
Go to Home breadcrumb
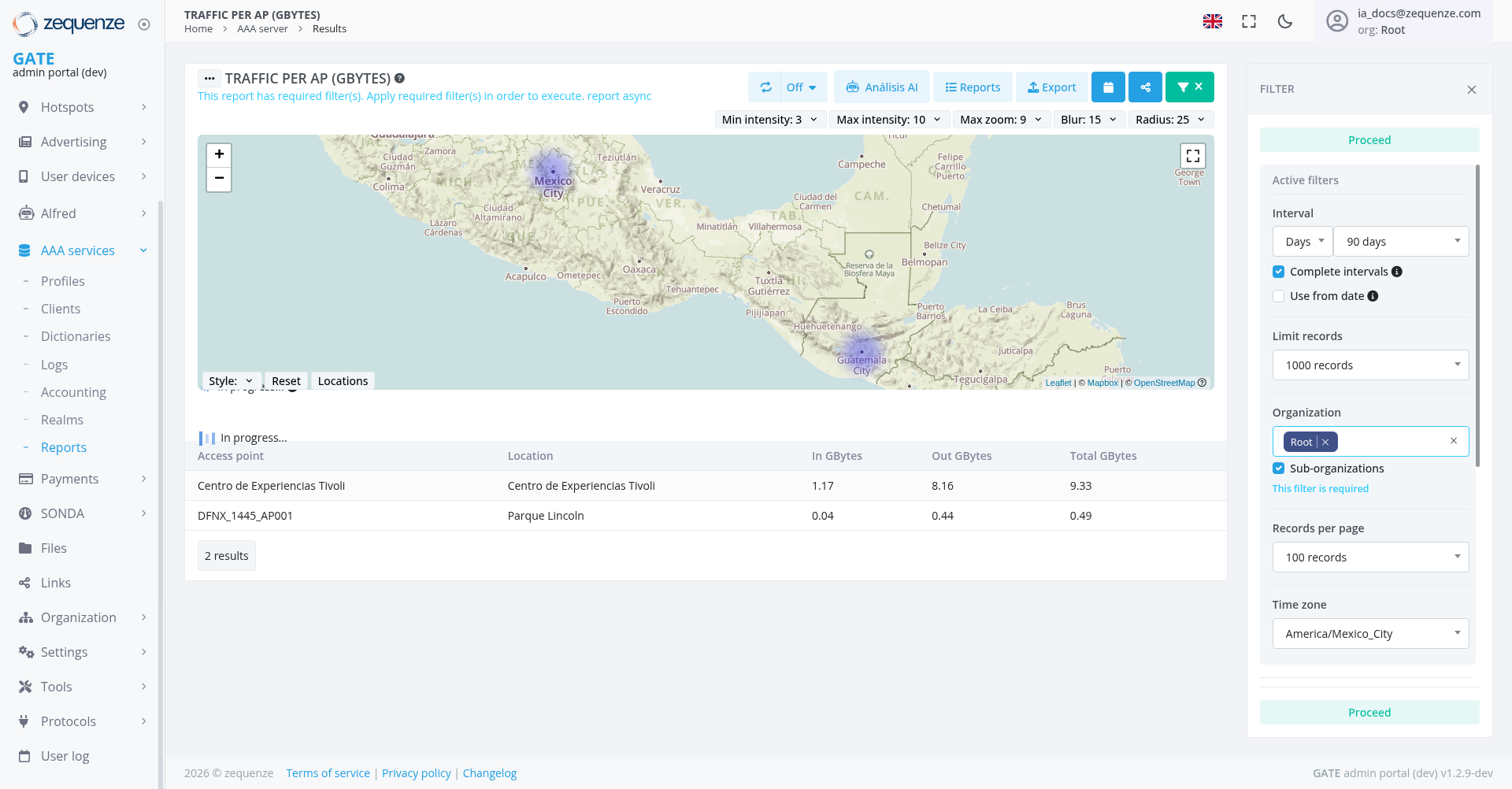click(x=198, y=29)
